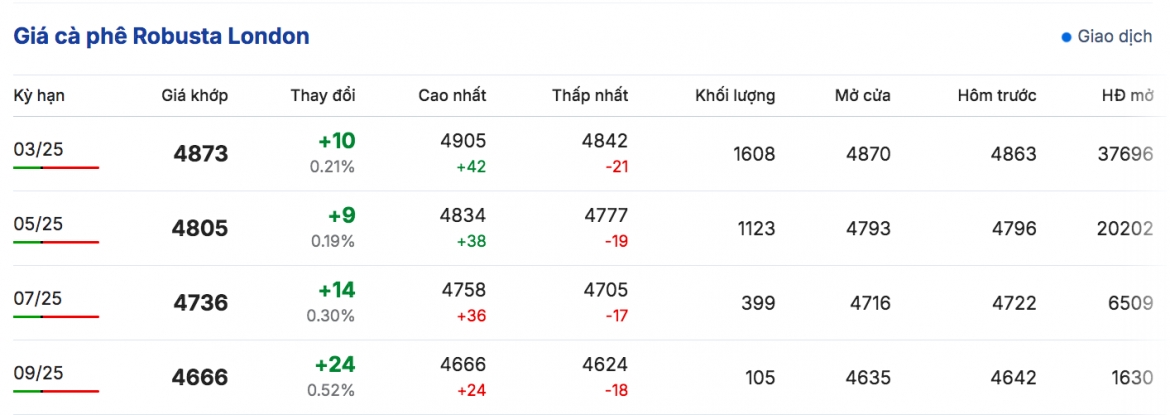Click the price range bar under 03/25
The width and height of the screenshot is (1170, 415).
56,168
